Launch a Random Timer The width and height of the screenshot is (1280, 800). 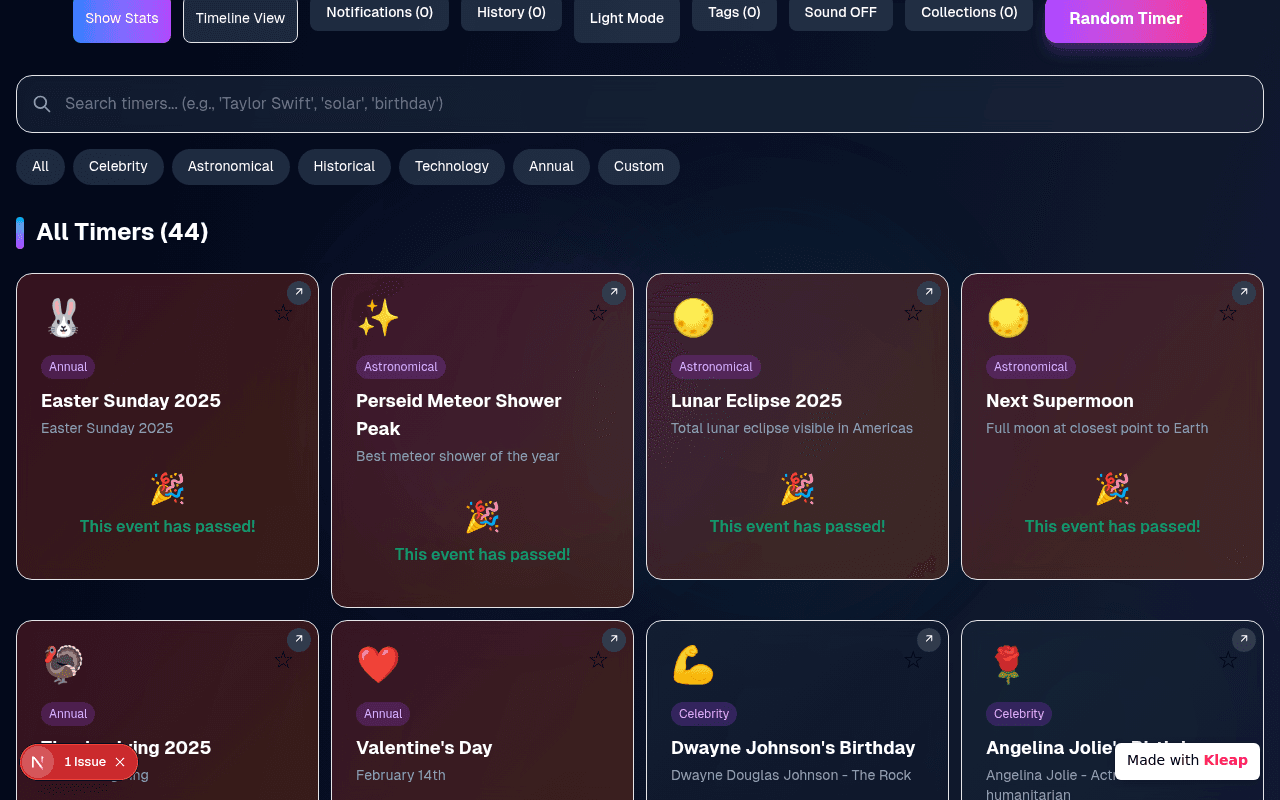(x=1126, y=19)
